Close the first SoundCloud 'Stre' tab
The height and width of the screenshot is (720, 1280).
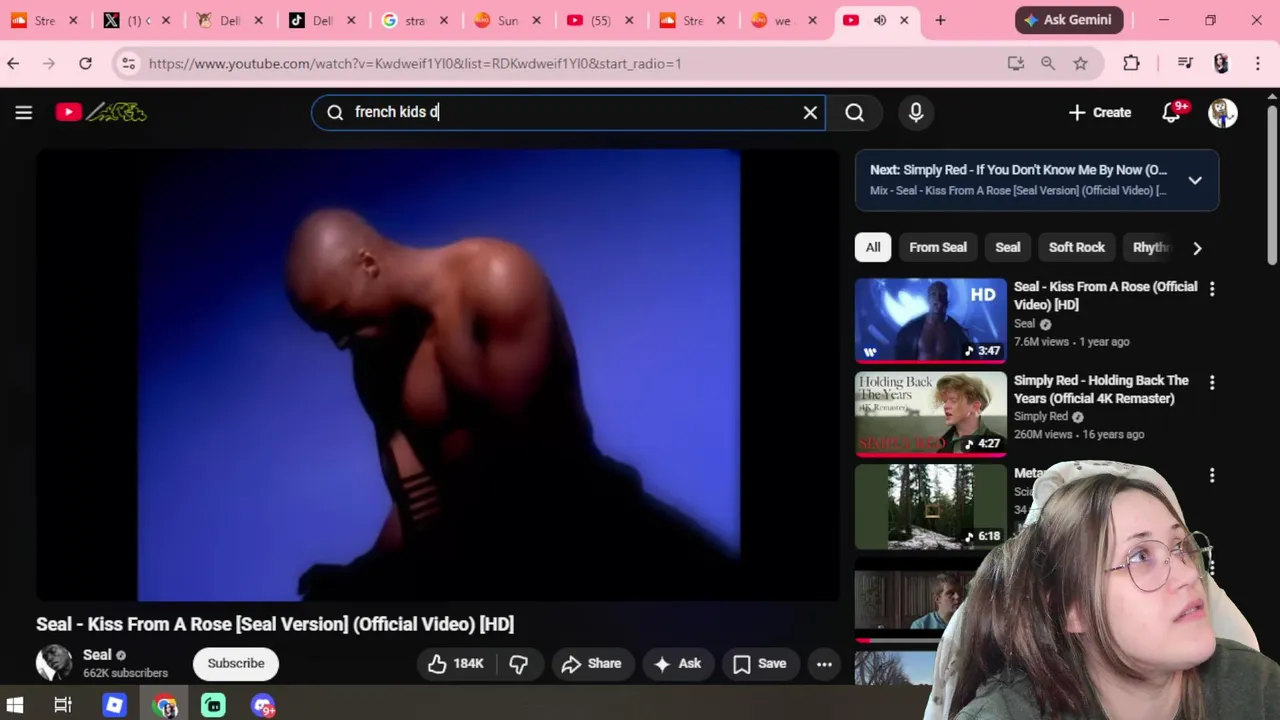coord(73,20)
